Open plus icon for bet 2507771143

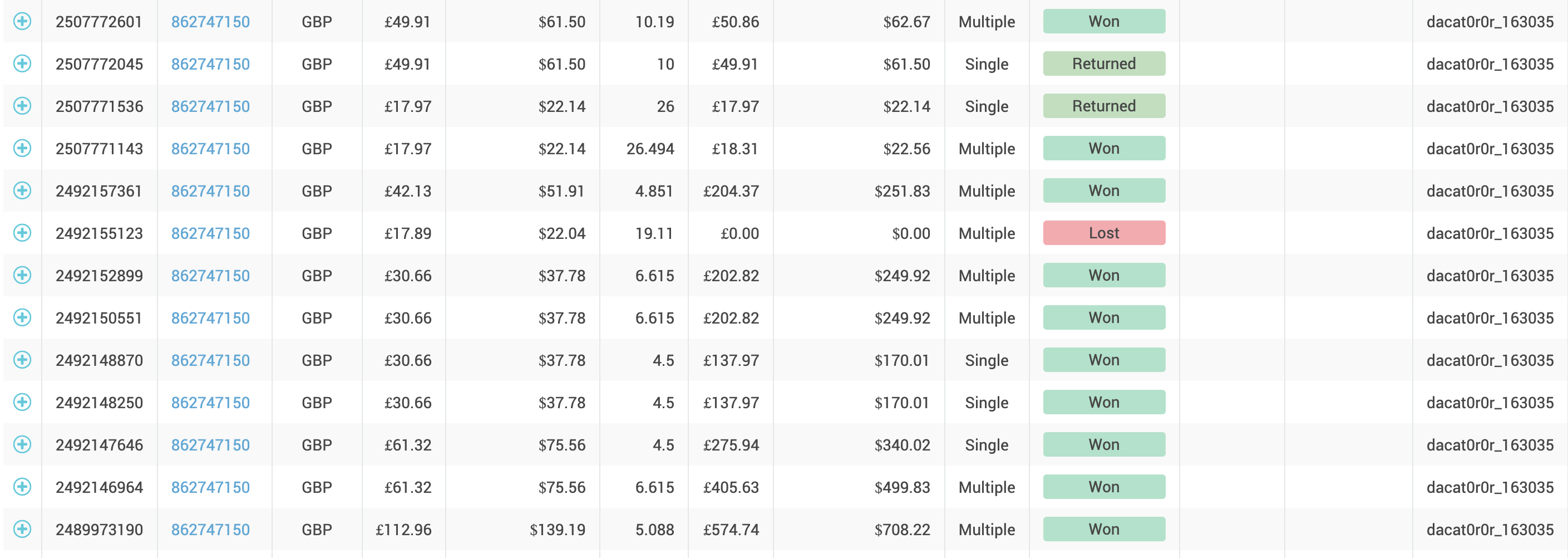click(x=22, y=148)
